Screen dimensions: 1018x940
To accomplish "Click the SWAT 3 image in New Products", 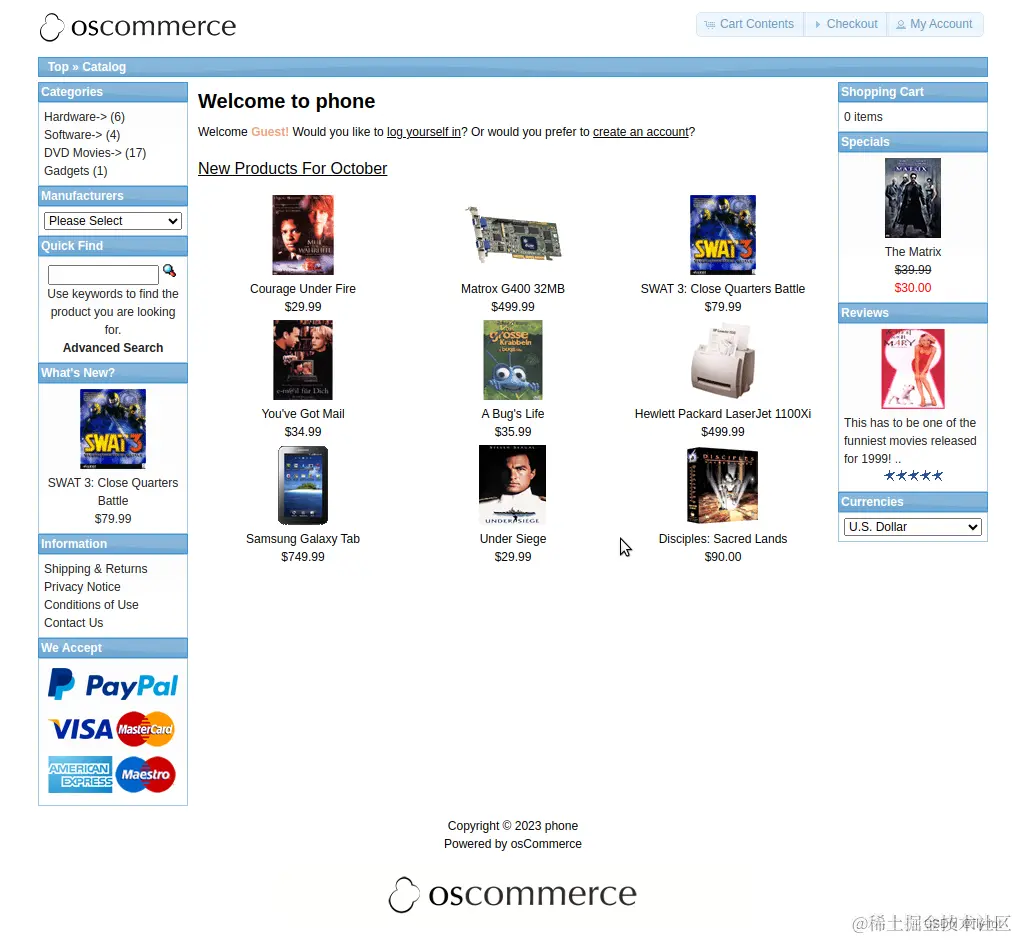I will [x=723, y=235].
